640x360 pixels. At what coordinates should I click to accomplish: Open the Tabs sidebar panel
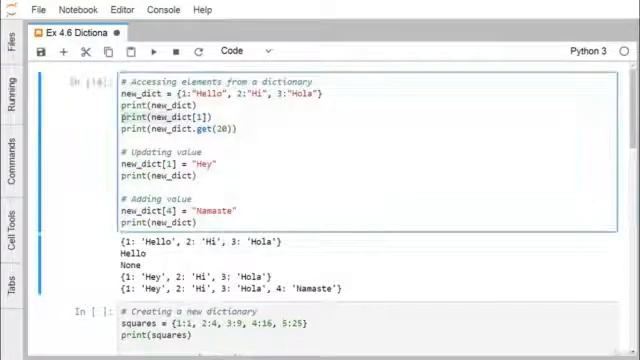(x=11, y=285)
